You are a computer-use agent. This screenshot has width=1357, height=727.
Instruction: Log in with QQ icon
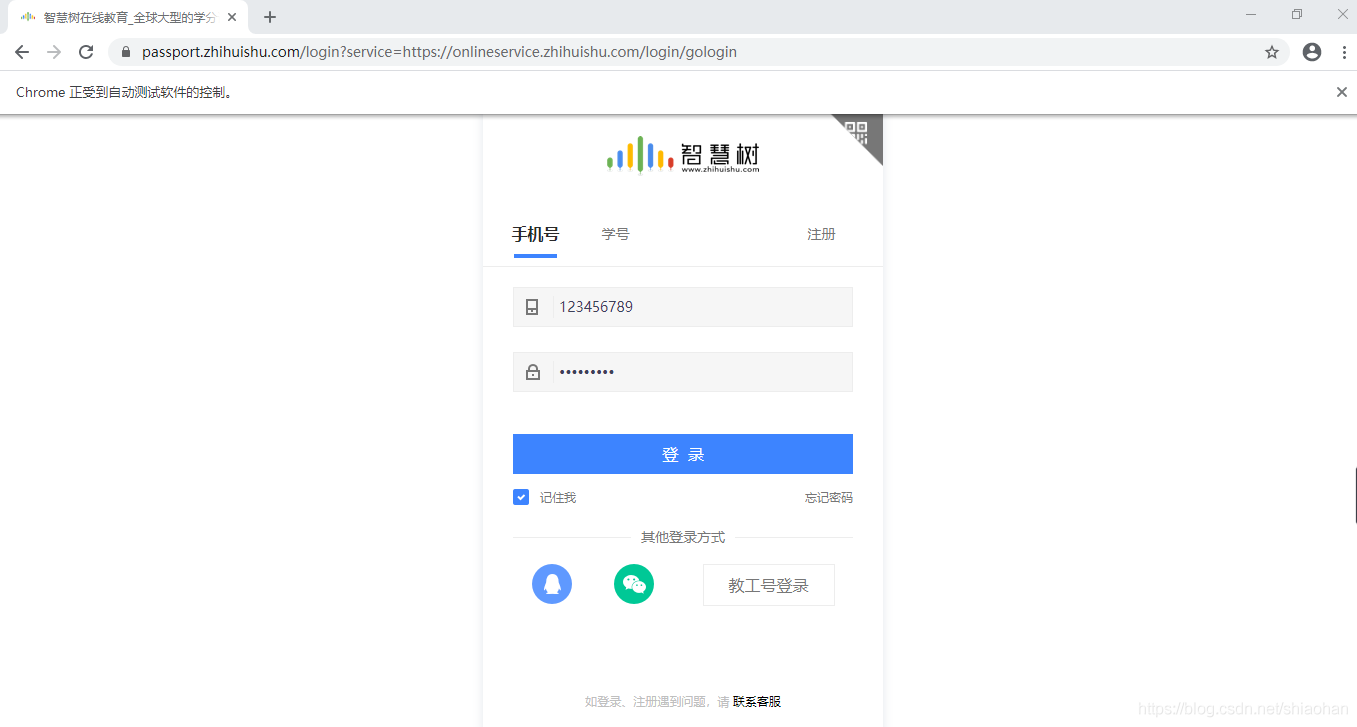pos(552,584)
